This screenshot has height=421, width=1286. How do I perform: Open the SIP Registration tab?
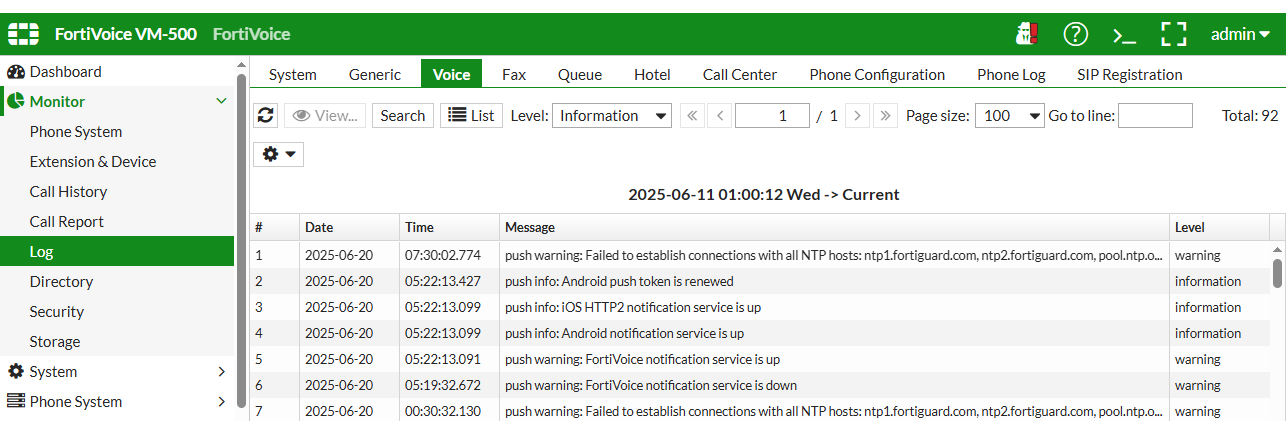tap(1130, 75)
